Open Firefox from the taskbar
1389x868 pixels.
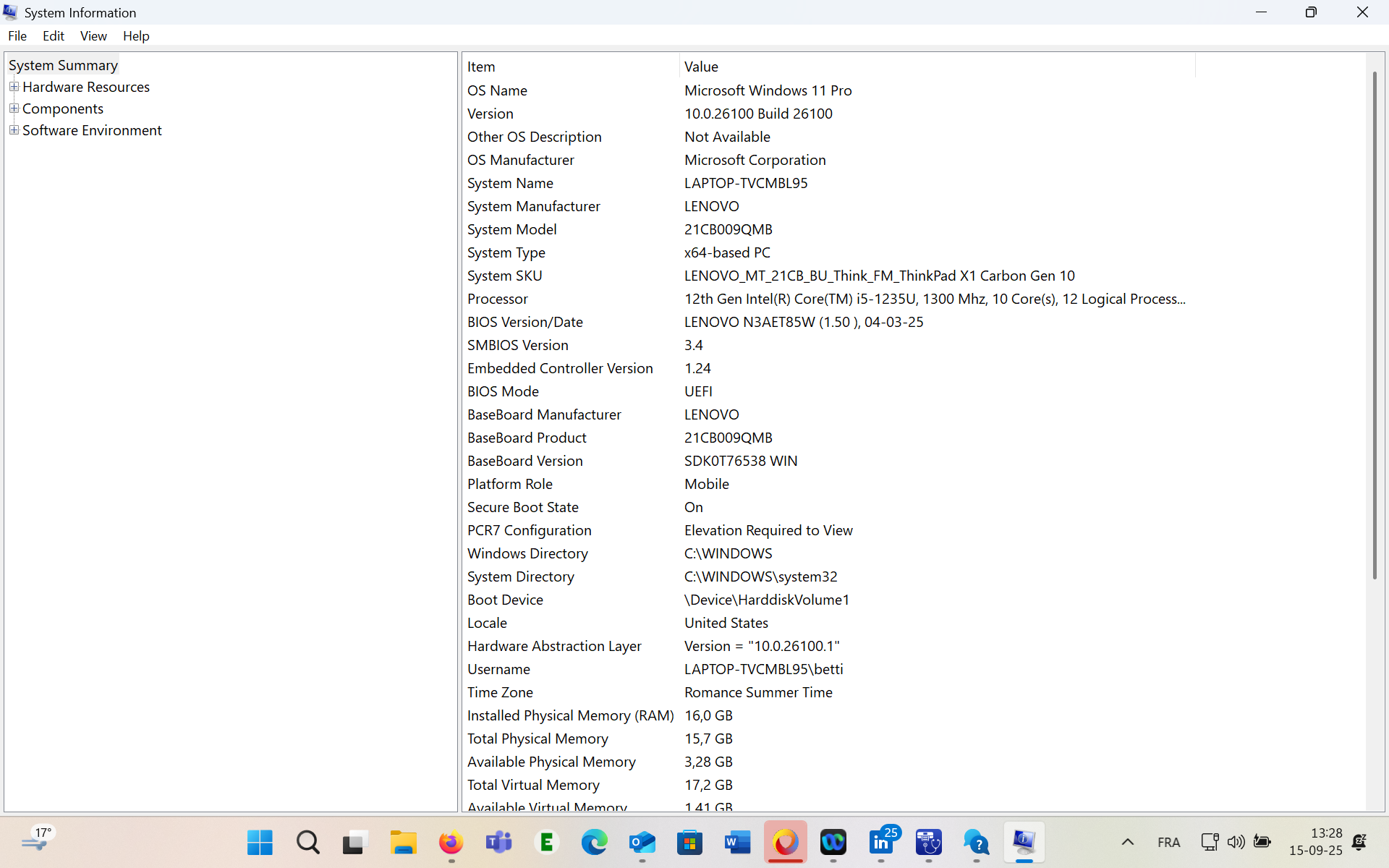451,842
